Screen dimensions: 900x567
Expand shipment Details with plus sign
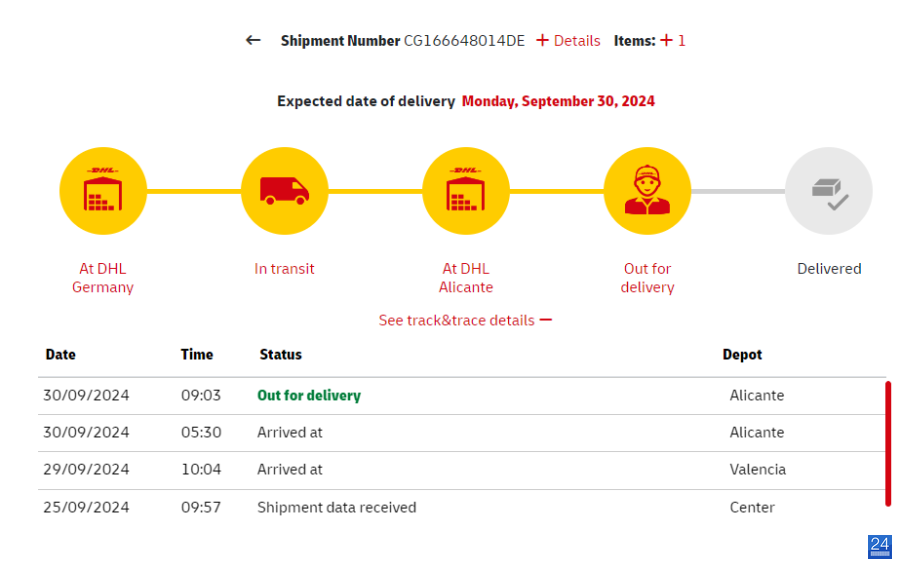point(568,41)
